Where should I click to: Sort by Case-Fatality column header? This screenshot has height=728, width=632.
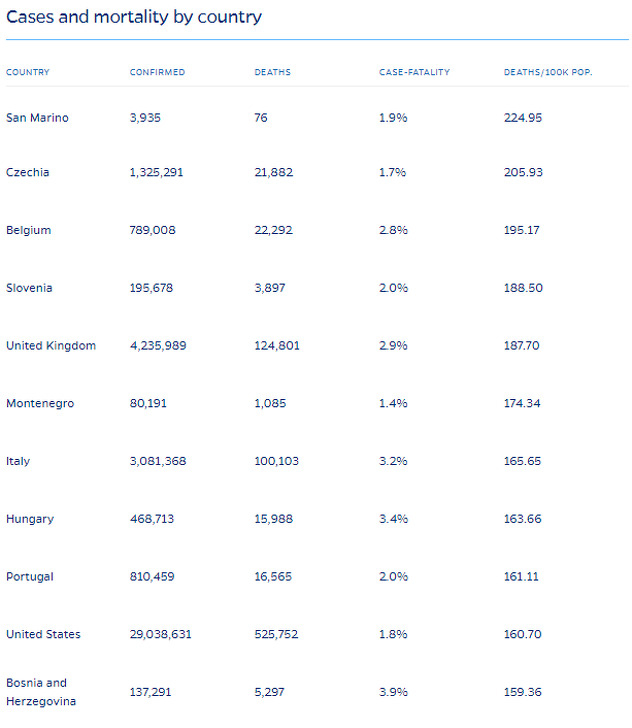pyautogui.click(x=414, y=73)
